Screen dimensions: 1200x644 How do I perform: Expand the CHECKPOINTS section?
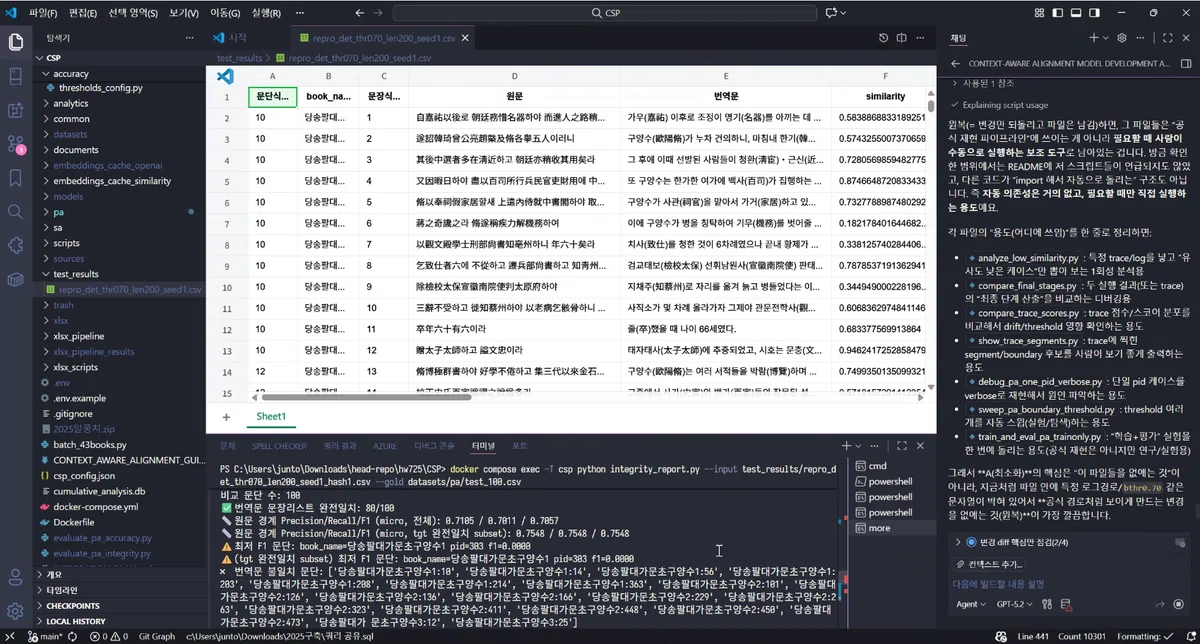118,605
